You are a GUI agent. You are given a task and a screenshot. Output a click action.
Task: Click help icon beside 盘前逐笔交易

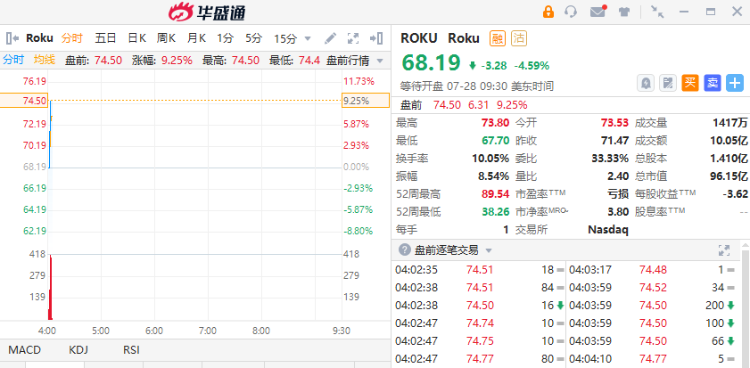click(x=405, y=250)
